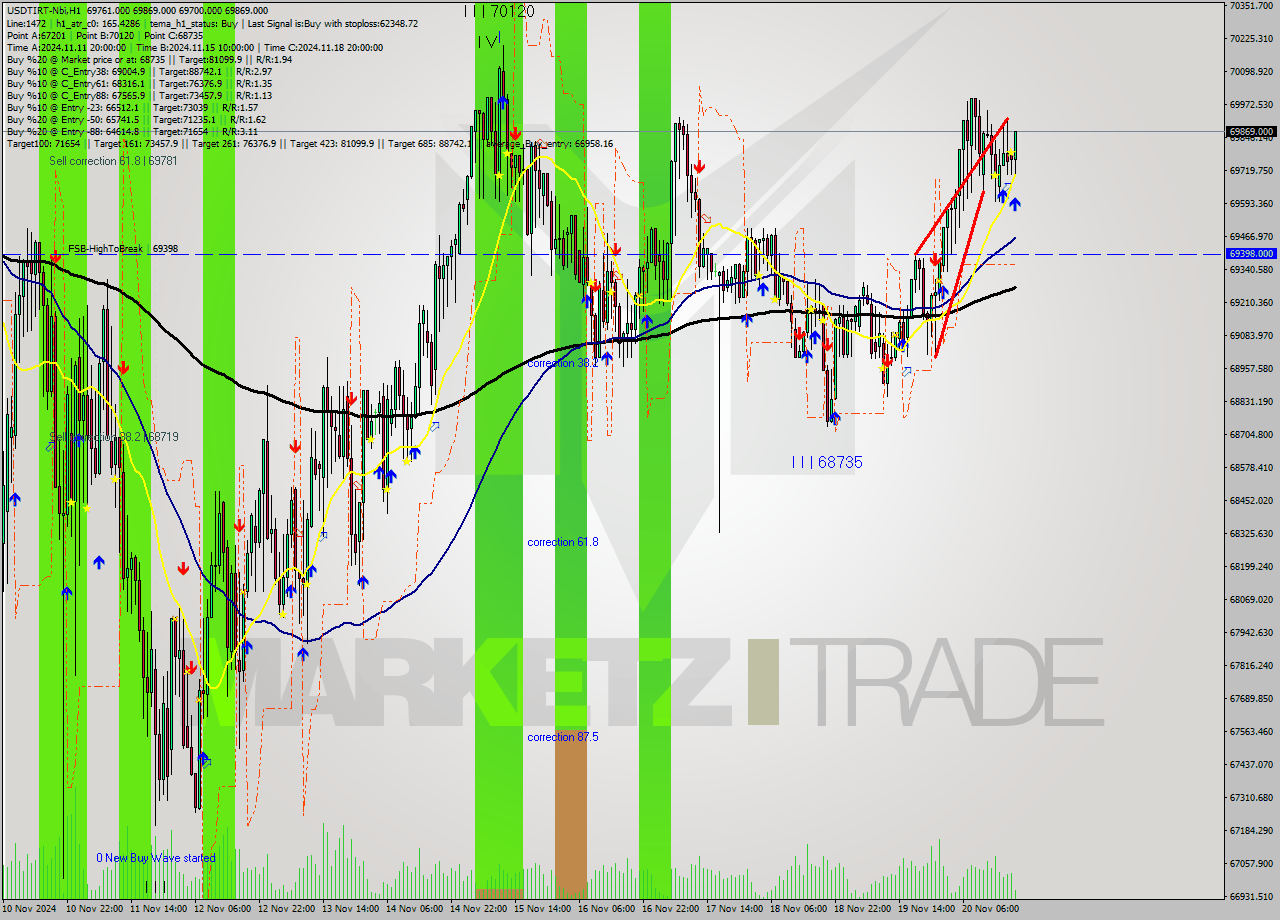Click the 68957.580 price axis label
Viewport: 1280px width, 920px height.
pyautogui.click(x=1251, y=368)
